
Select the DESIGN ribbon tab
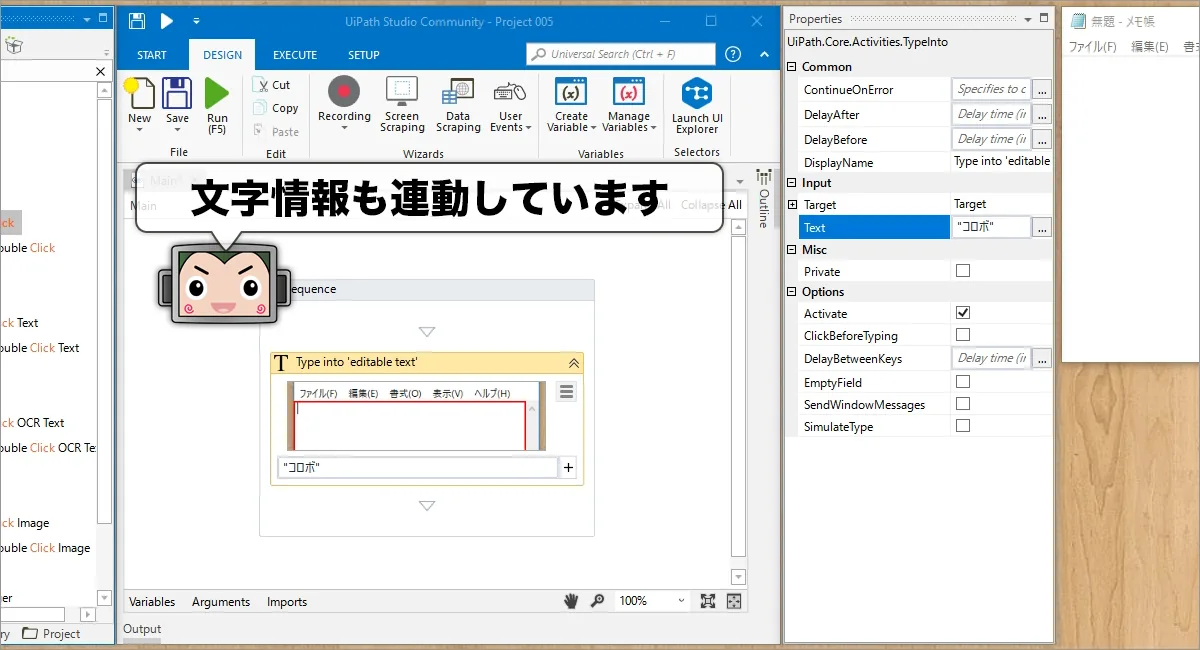[x=222, y=55]
